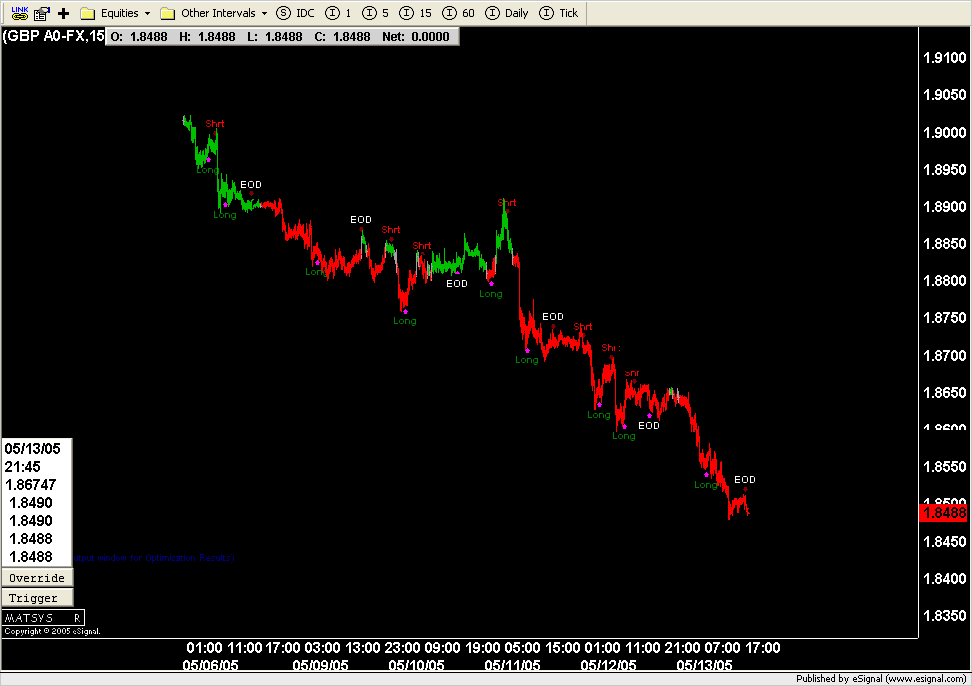The width and height of the screenshot is (972, 686).
Task: Click the EOD label near 1.8550
Action: [744, 479]
